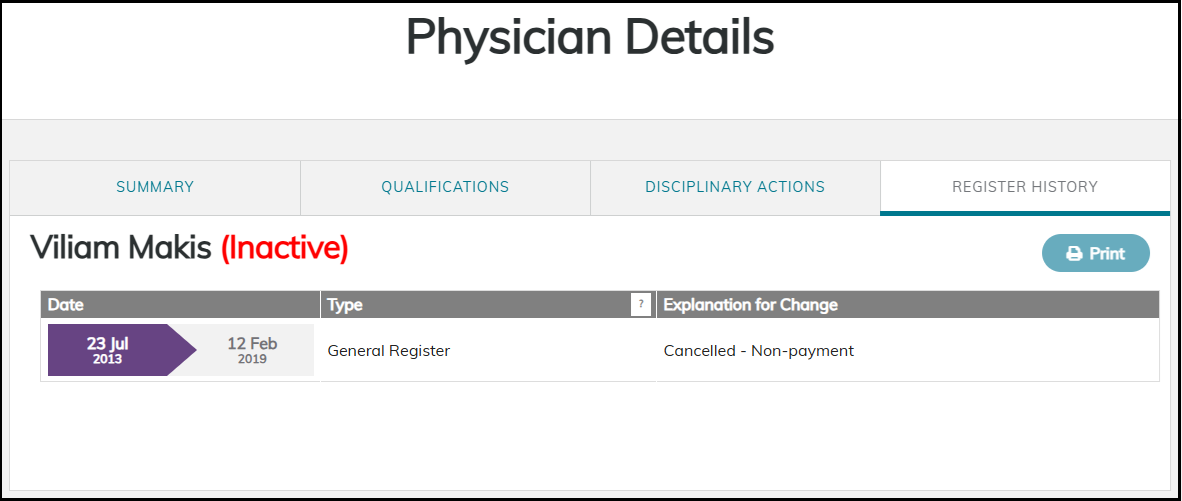
Task: Click the year 2013 under start date
Action: coord(108,360)
